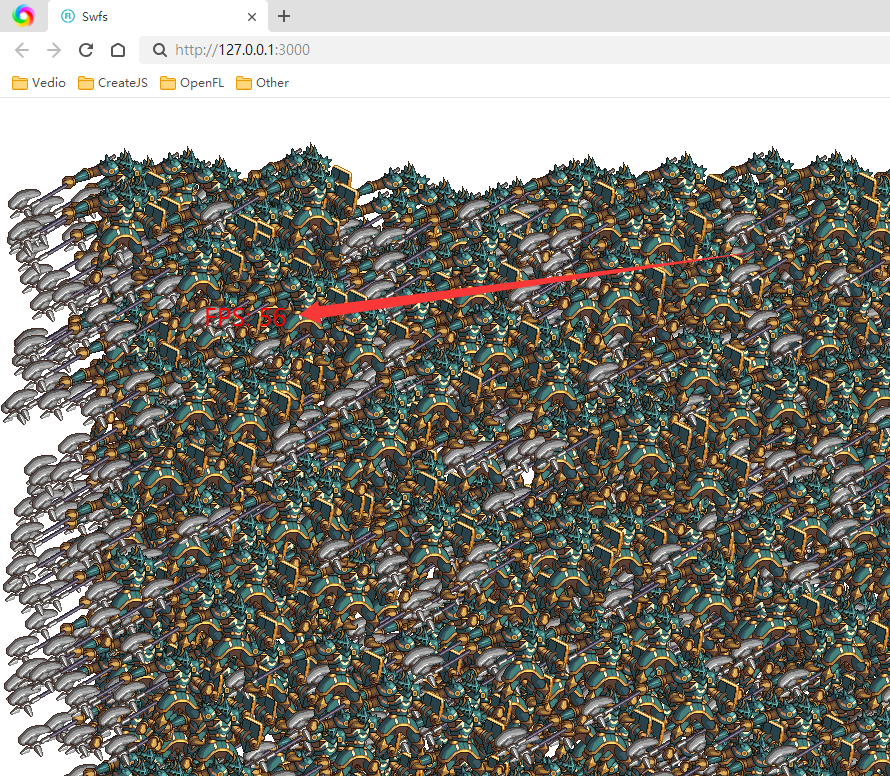
Task: Go forward to next page
Action: 54,50
